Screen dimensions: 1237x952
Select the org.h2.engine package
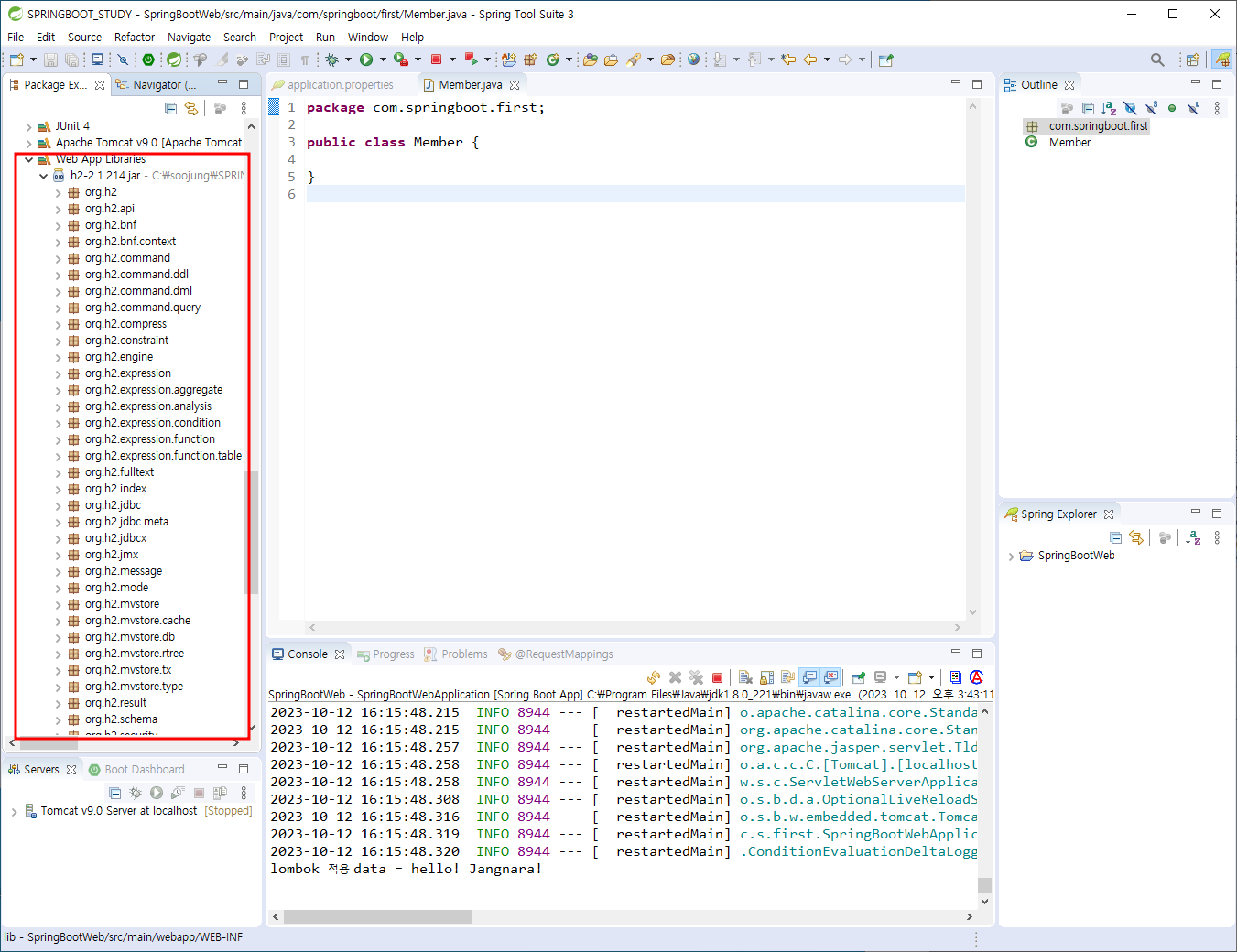(x=119, y=357)
